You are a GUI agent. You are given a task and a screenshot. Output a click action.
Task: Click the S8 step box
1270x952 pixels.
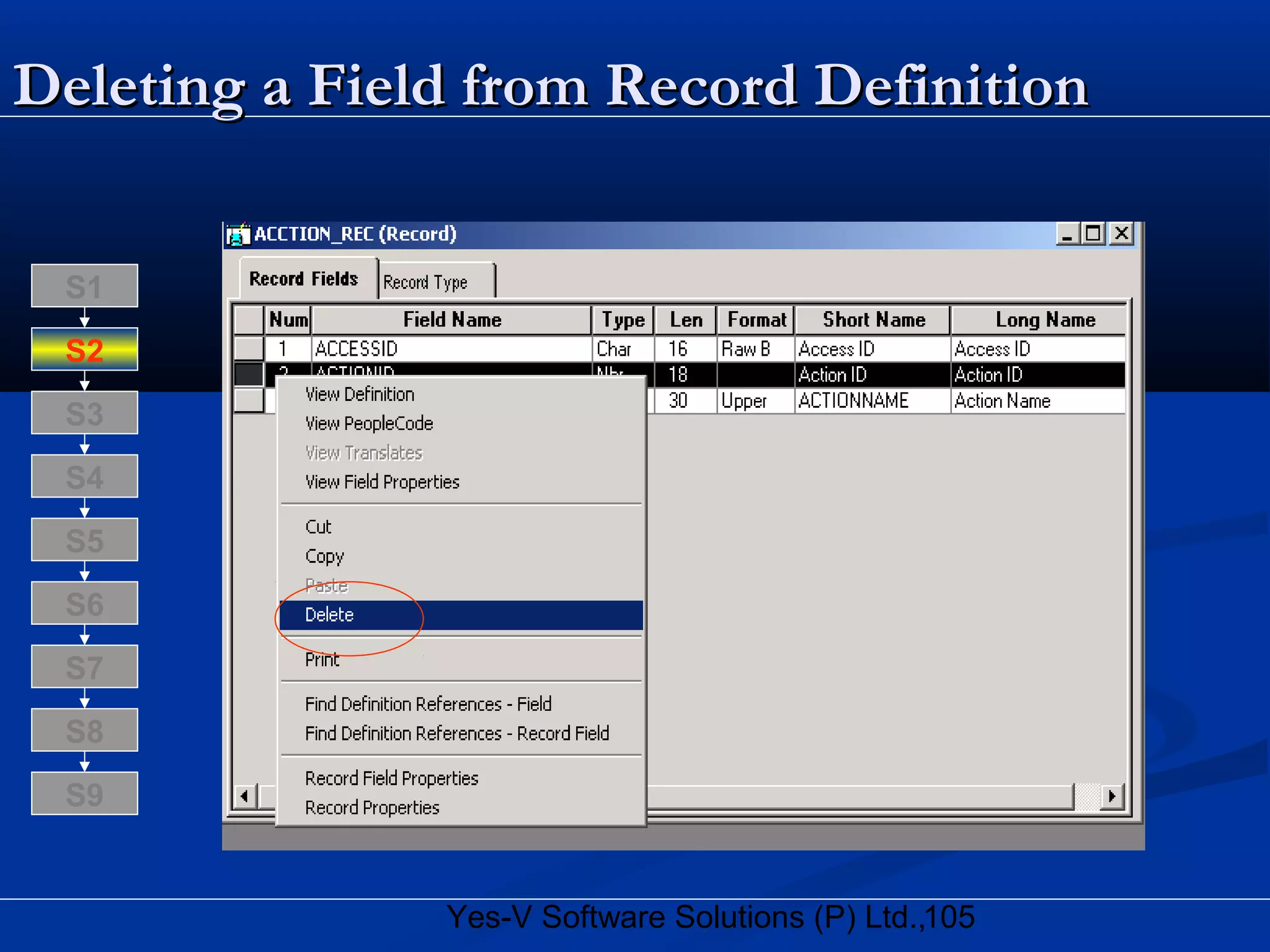tap(84, 730)
